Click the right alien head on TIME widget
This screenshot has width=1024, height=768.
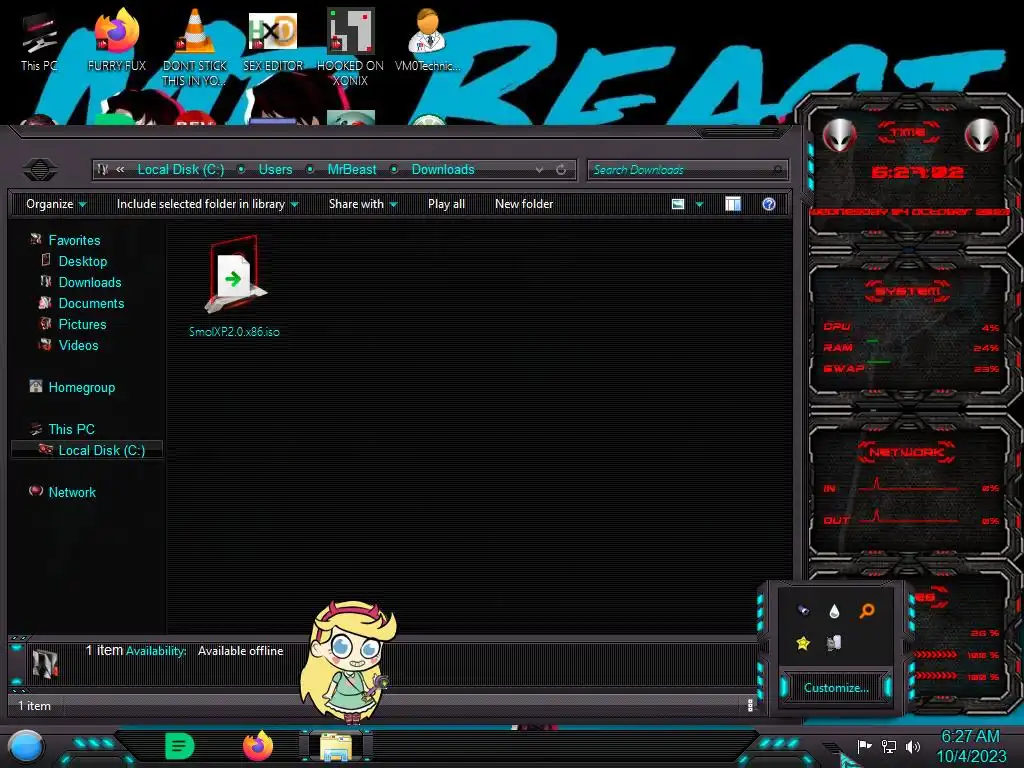(982, 135)
